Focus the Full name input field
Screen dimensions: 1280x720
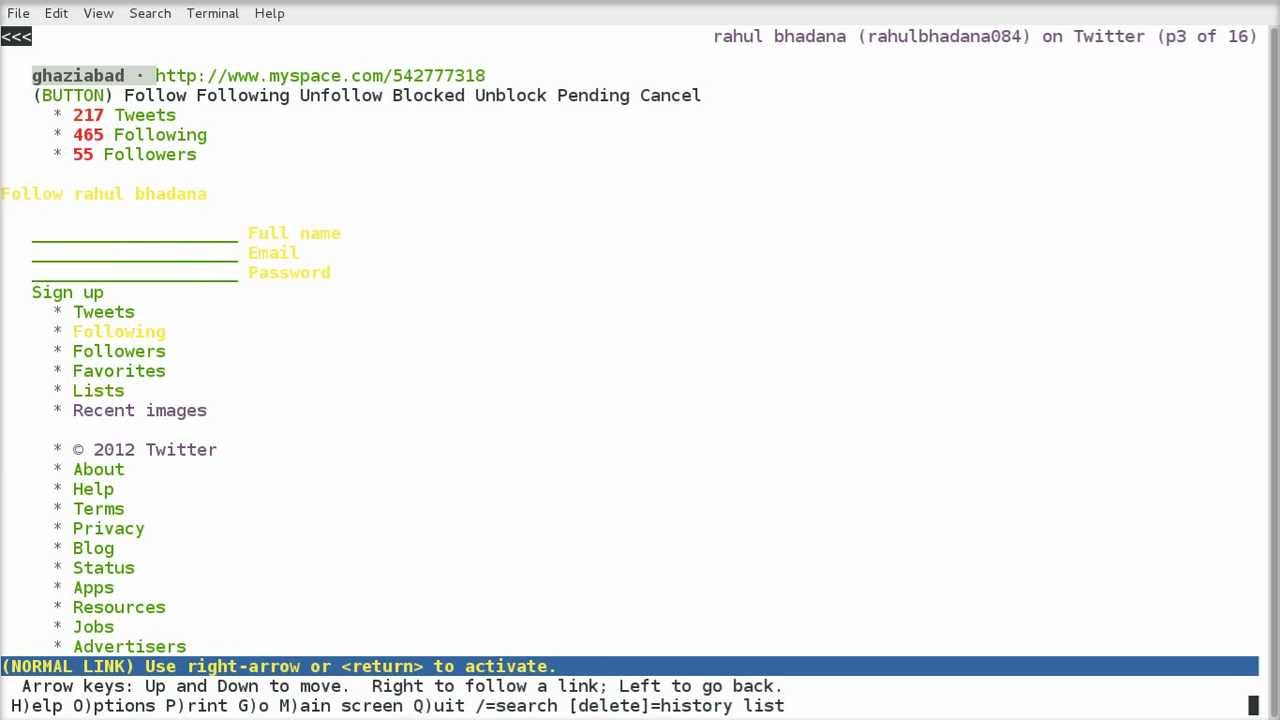(135, 233)
